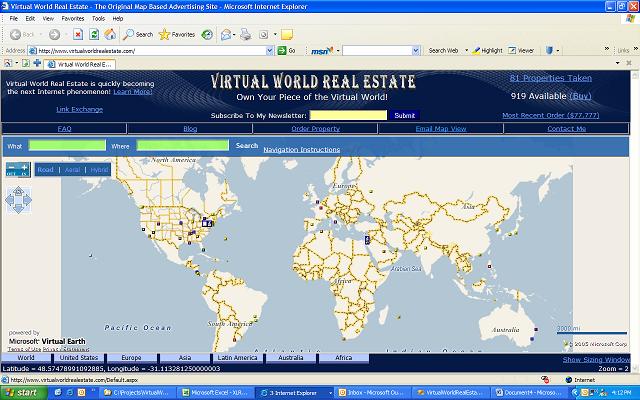Click Navigation Instructions link

click(x=302, y=150)
